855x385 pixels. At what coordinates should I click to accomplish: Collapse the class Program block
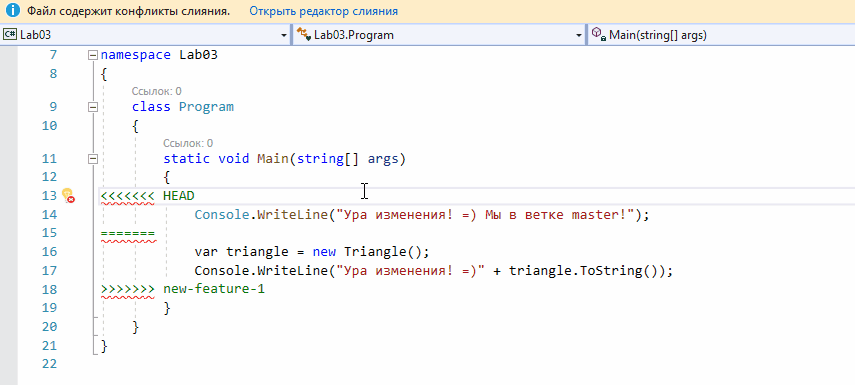coord(93,107)
